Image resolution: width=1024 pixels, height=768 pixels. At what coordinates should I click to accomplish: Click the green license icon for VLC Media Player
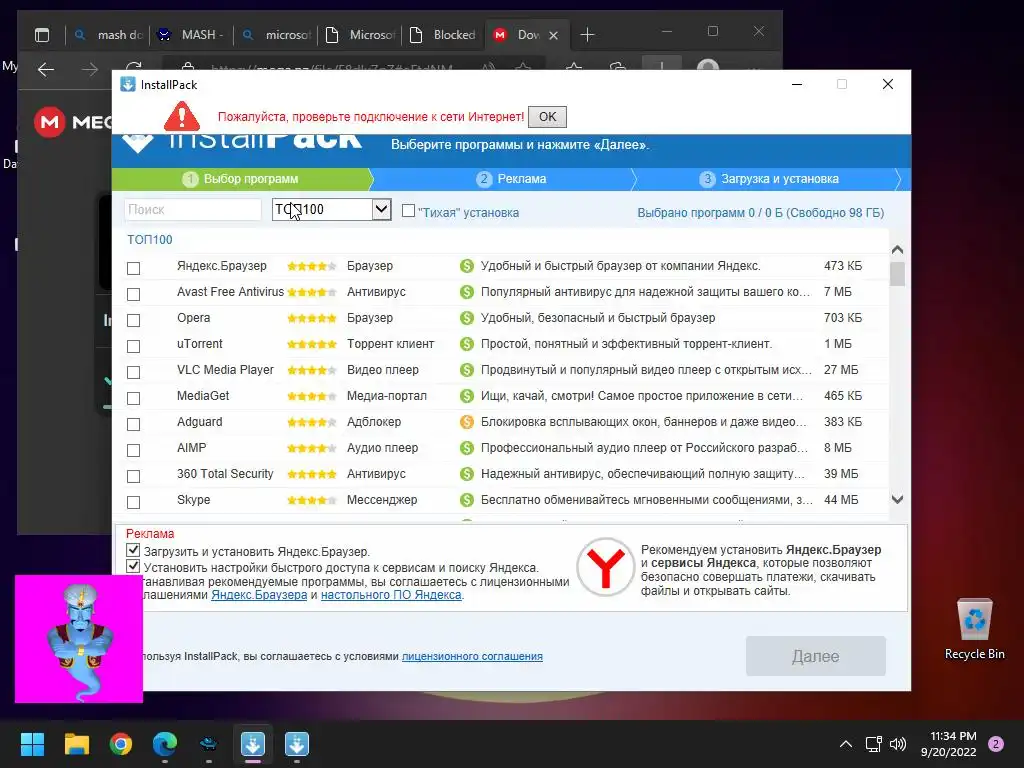coord(466,370)
